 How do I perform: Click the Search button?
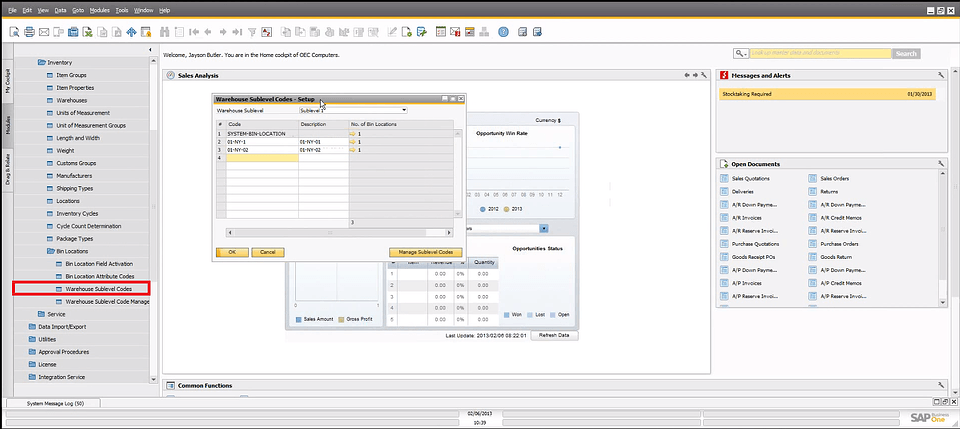pos(906,54)
